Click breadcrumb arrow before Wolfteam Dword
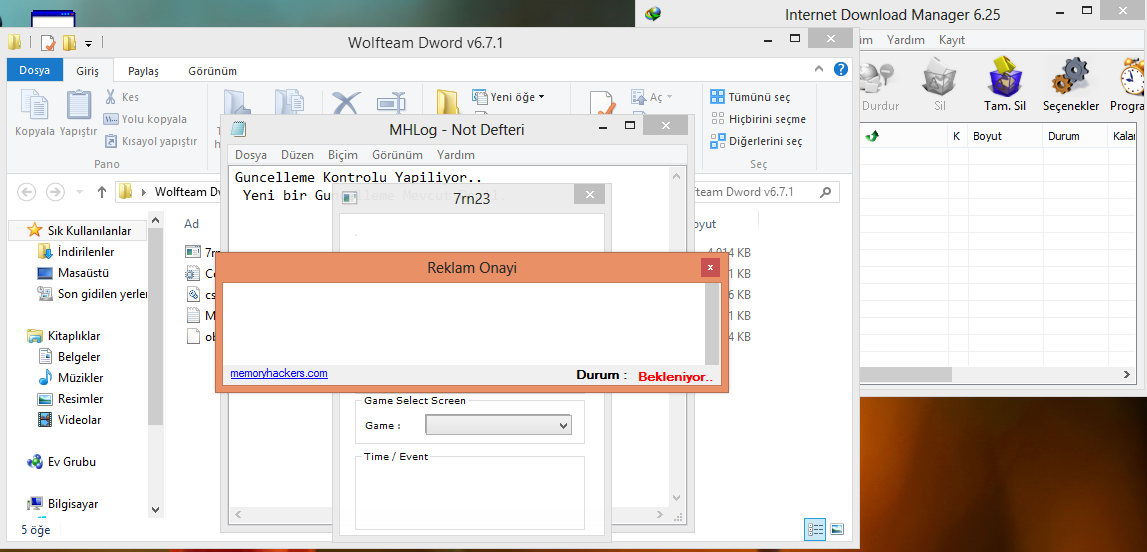 (x=144, y=192)
